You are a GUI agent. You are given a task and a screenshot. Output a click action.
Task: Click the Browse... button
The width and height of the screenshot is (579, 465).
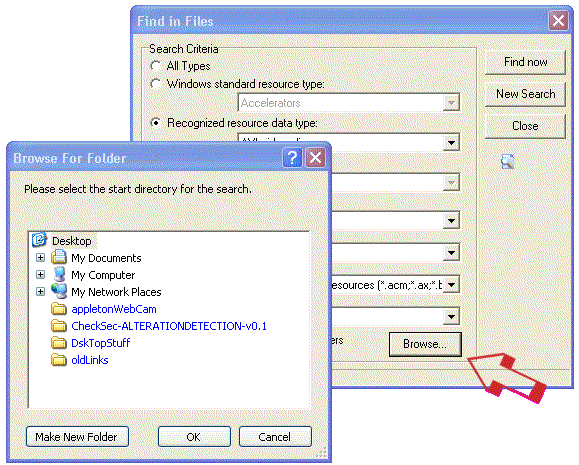pos(425,344)
